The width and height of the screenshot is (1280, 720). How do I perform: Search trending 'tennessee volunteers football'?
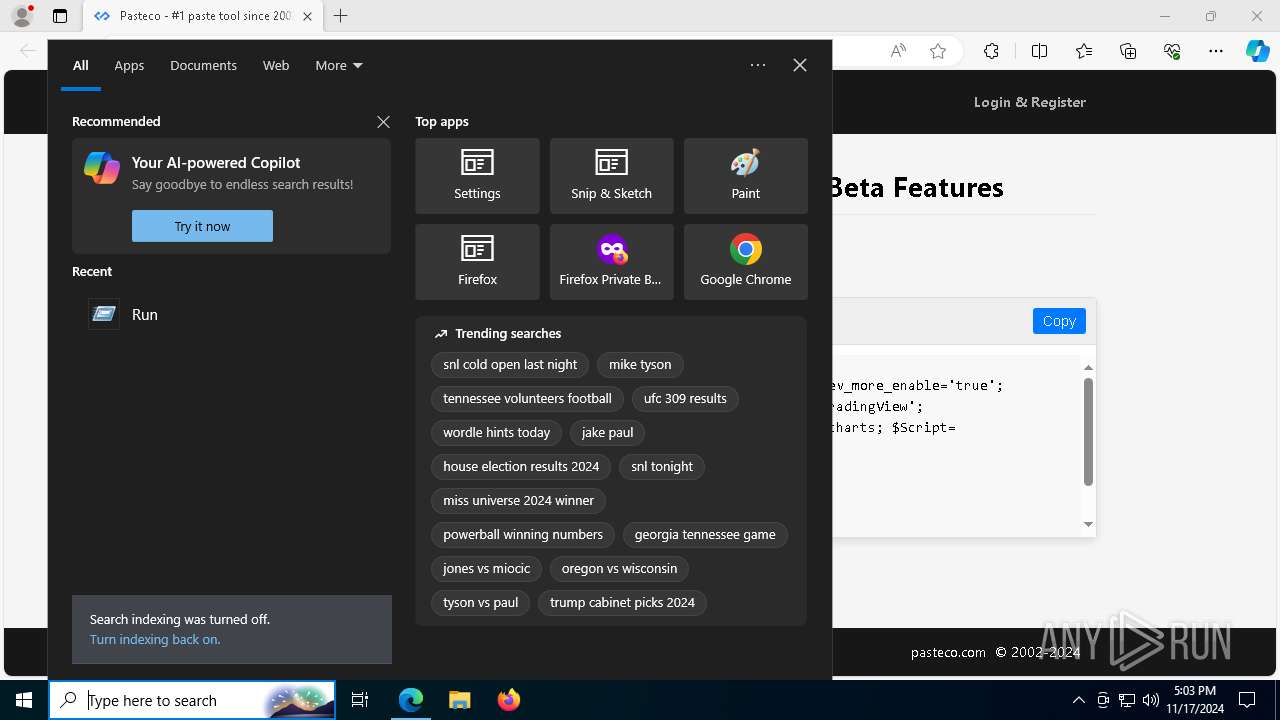[x=527, y=399]
